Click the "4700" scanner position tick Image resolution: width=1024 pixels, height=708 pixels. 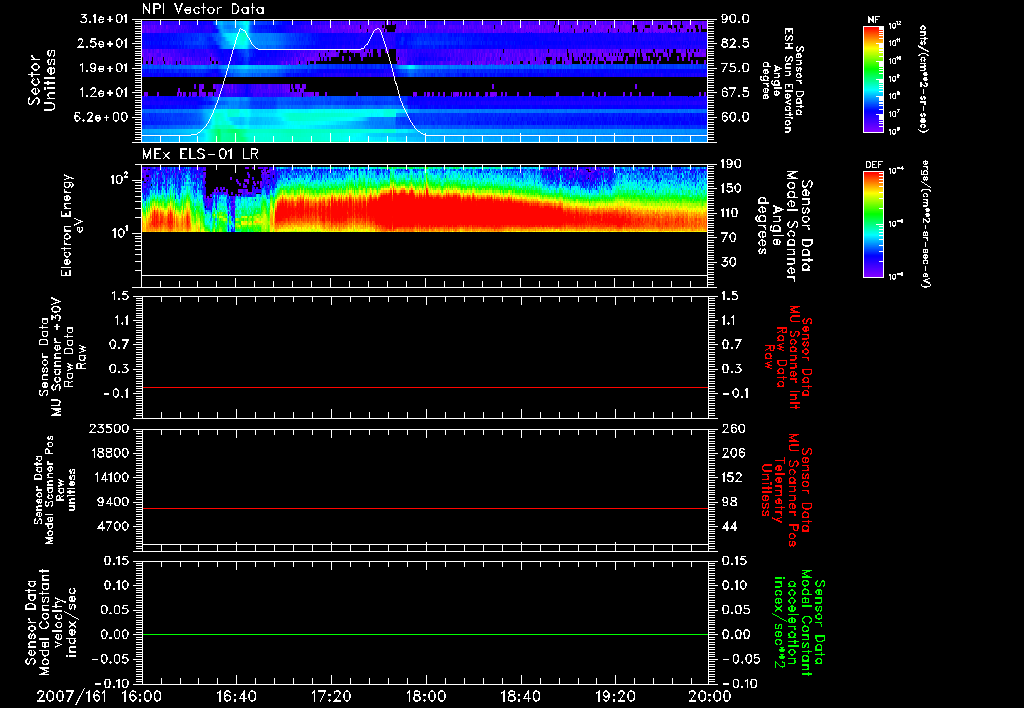[x=113, y=526]
